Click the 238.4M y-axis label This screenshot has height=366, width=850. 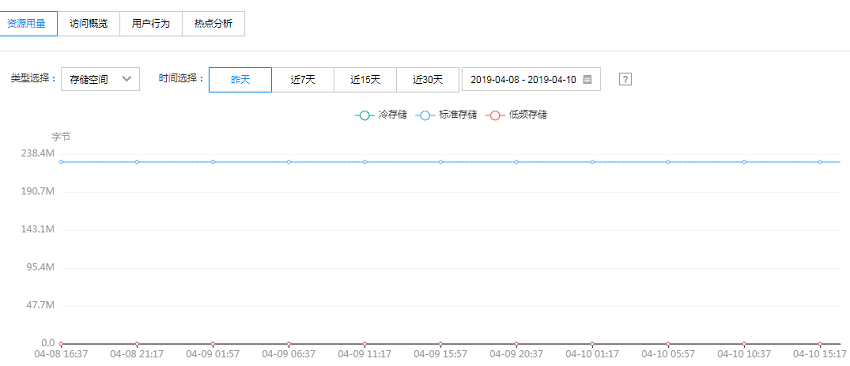coord(38,153)
